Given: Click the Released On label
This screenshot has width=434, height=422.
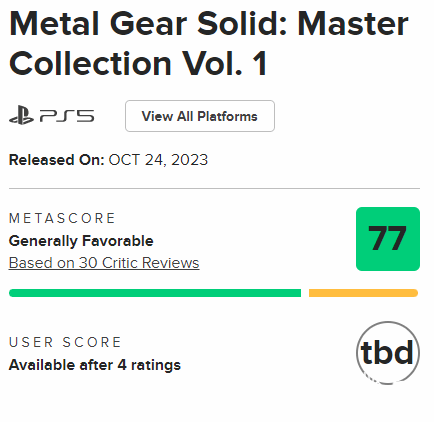Looking at the screenshot, I should point(57,160).
